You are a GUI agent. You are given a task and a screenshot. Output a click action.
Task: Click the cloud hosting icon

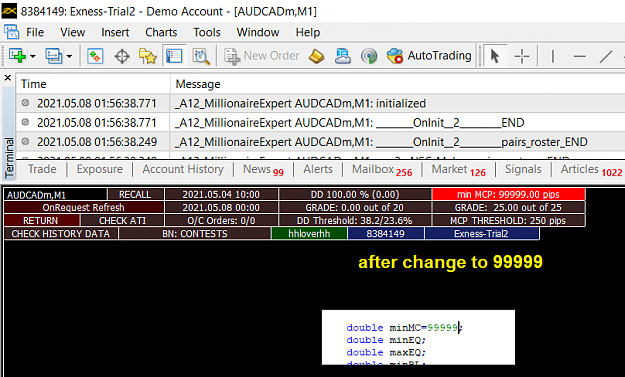tap(343, 56)
